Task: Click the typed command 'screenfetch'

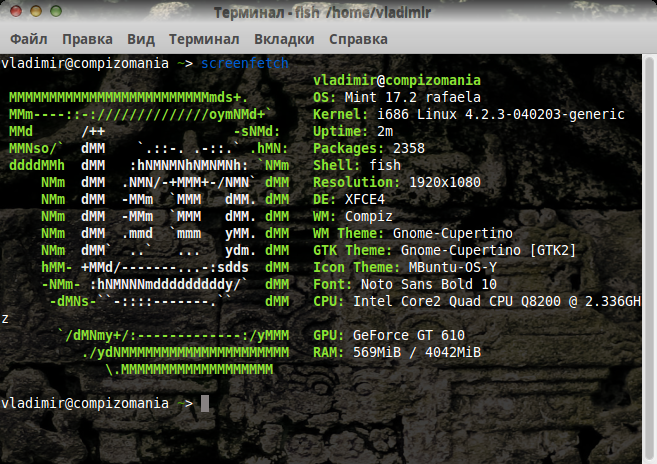Action: (x=245, y=63)
